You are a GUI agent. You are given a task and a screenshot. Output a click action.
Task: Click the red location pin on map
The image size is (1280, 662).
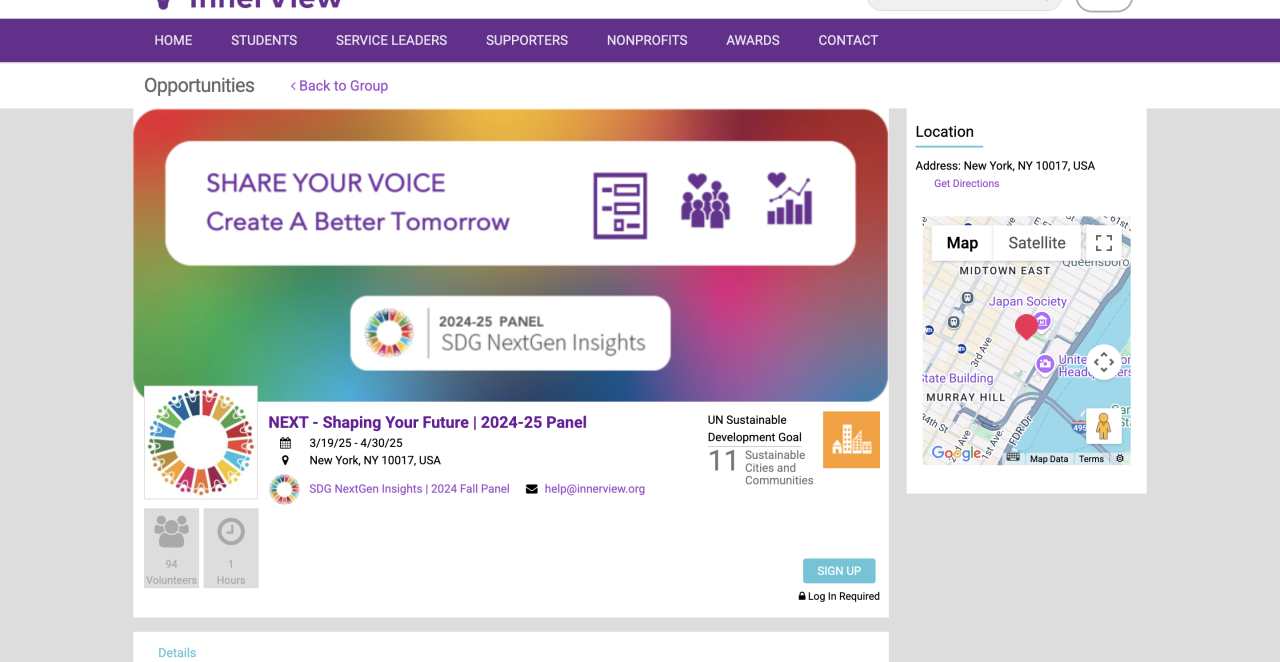[x=1026, y=327]
